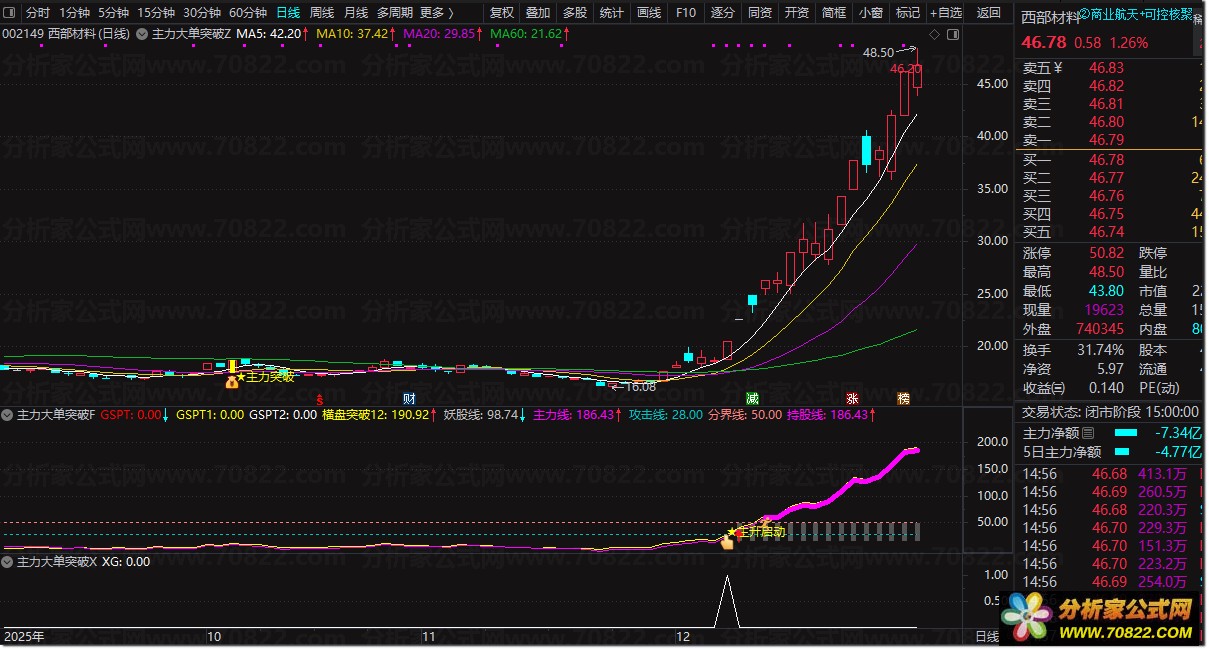The image size is (1209, 649).
Task: Click the 返回 back button
Action: 988,13
